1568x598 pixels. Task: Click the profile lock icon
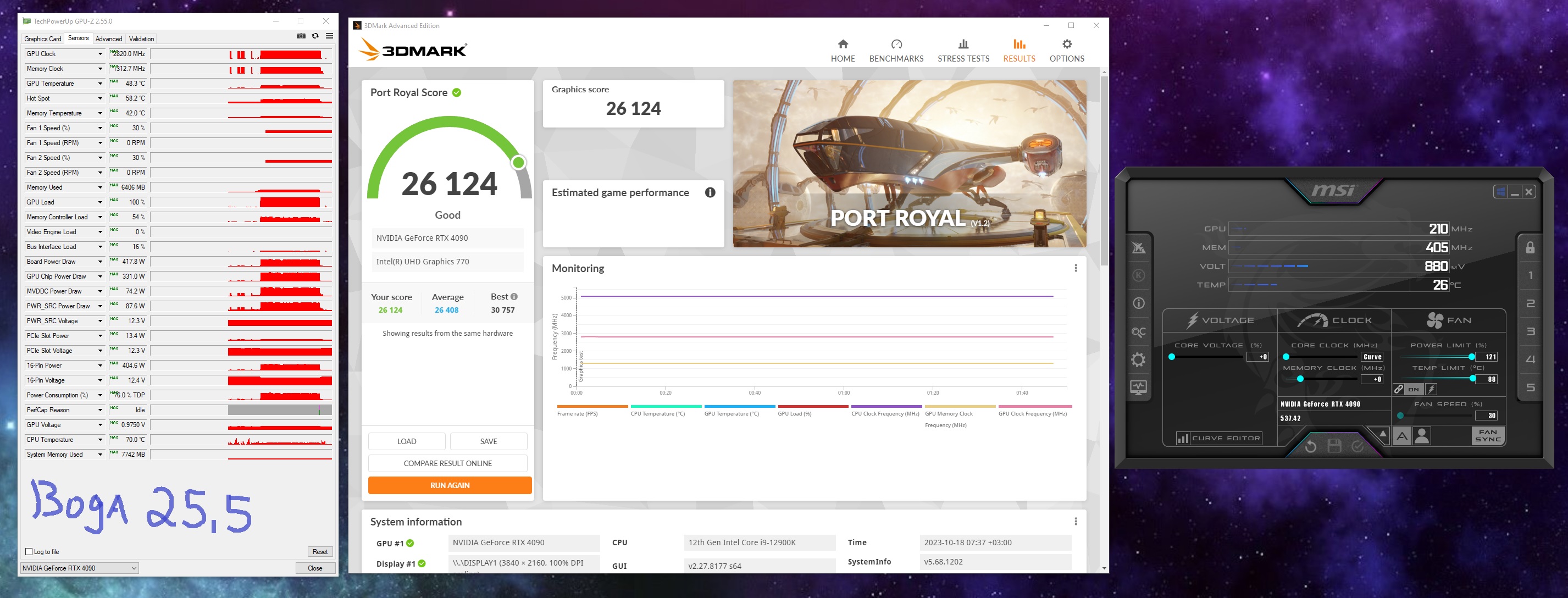tap(1530, 247)
